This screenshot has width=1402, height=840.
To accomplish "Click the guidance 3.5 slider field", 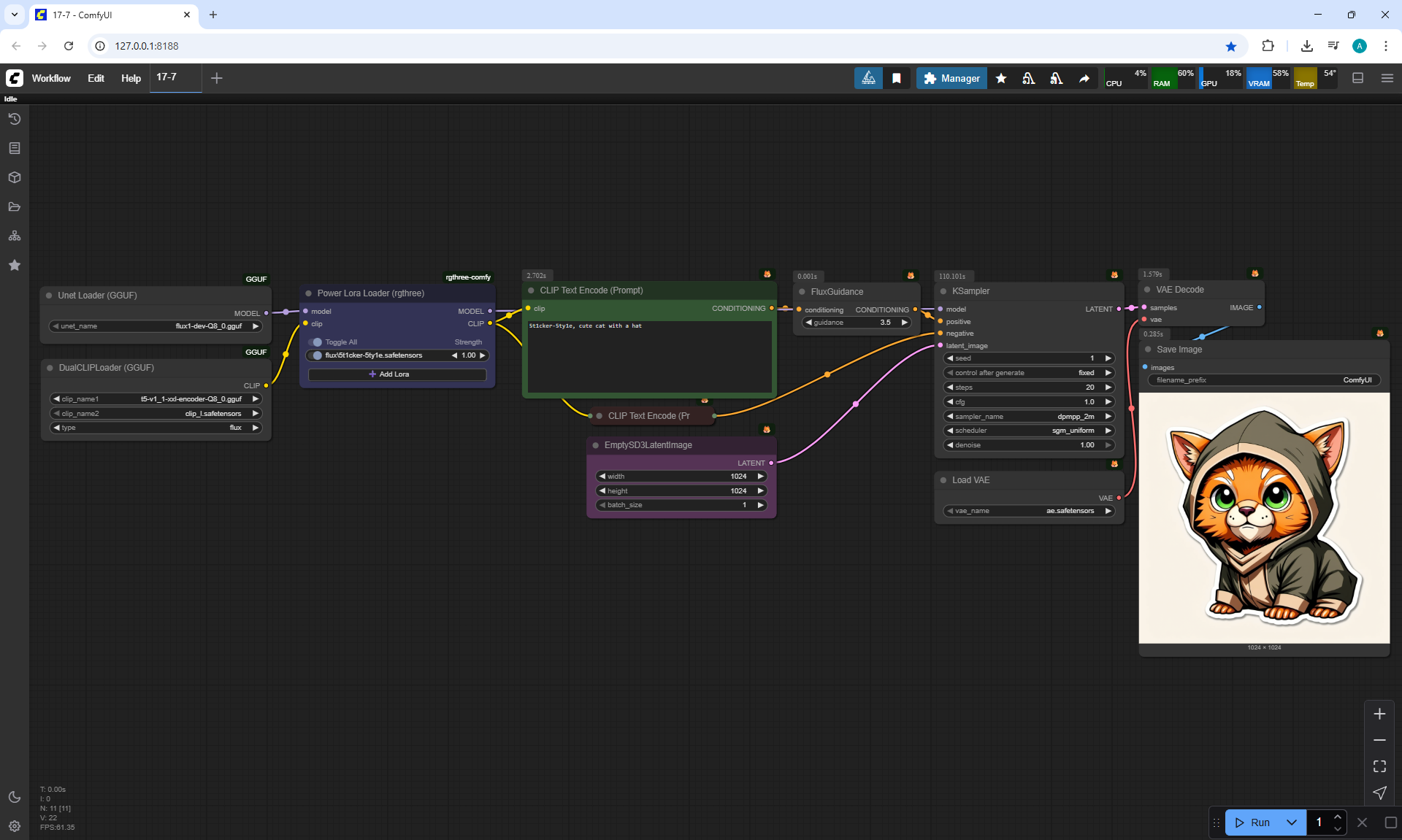I will click(x=856, y=323).
